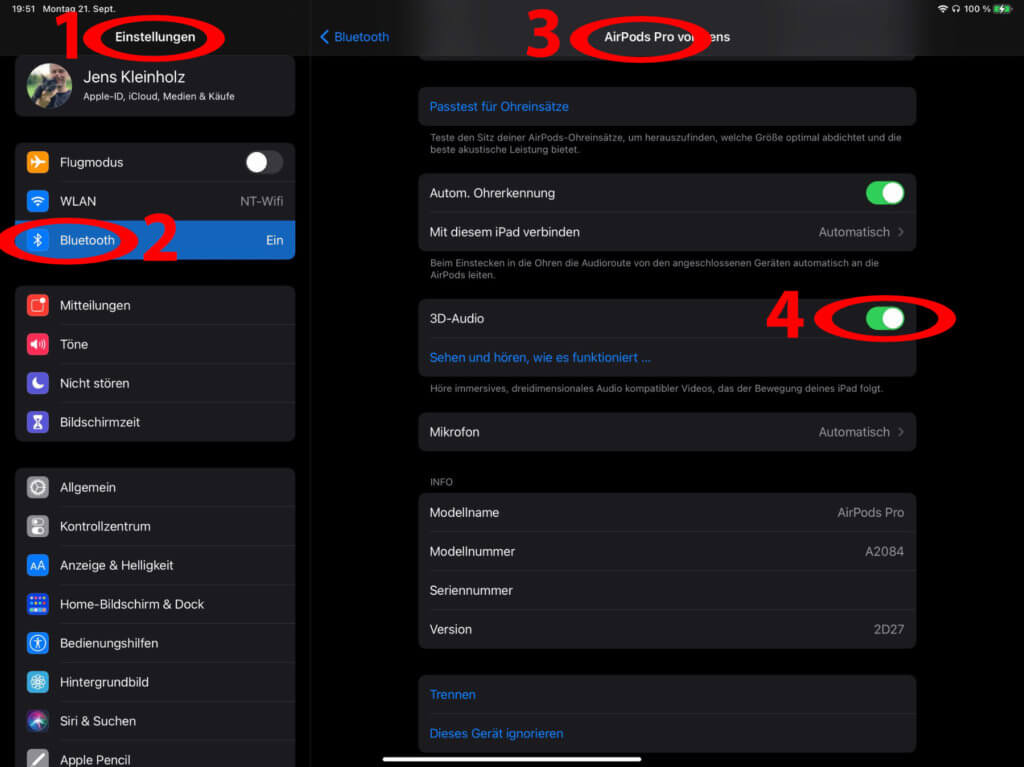Turn off the 3D-Audio switch
This screenshot has width=1024, height=767.
[x=884, y=318]
